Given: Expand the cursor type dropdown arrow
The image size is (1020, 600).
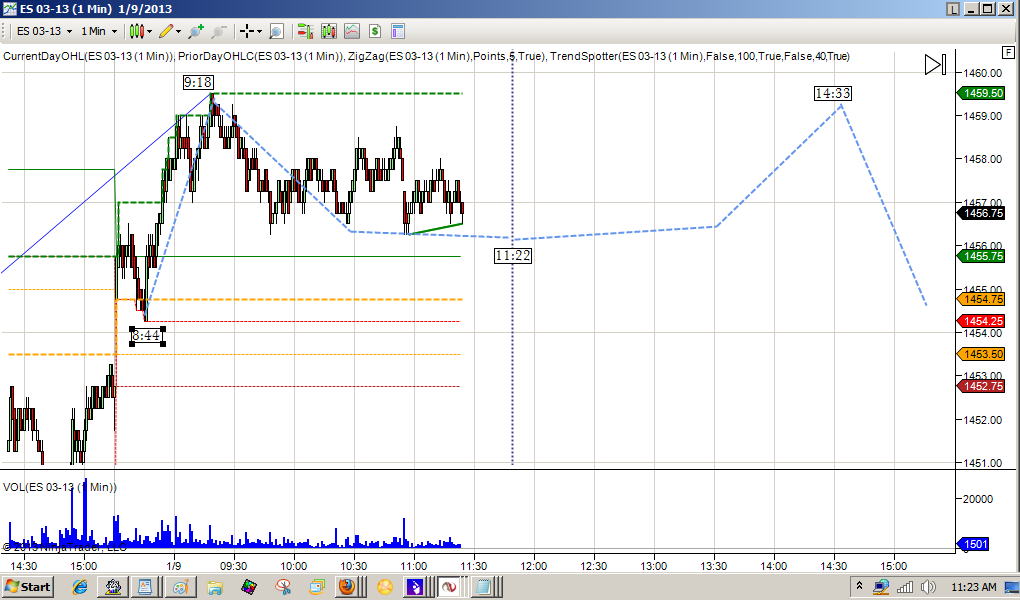Looking at the screenshot, I should [x=259, y=31].
